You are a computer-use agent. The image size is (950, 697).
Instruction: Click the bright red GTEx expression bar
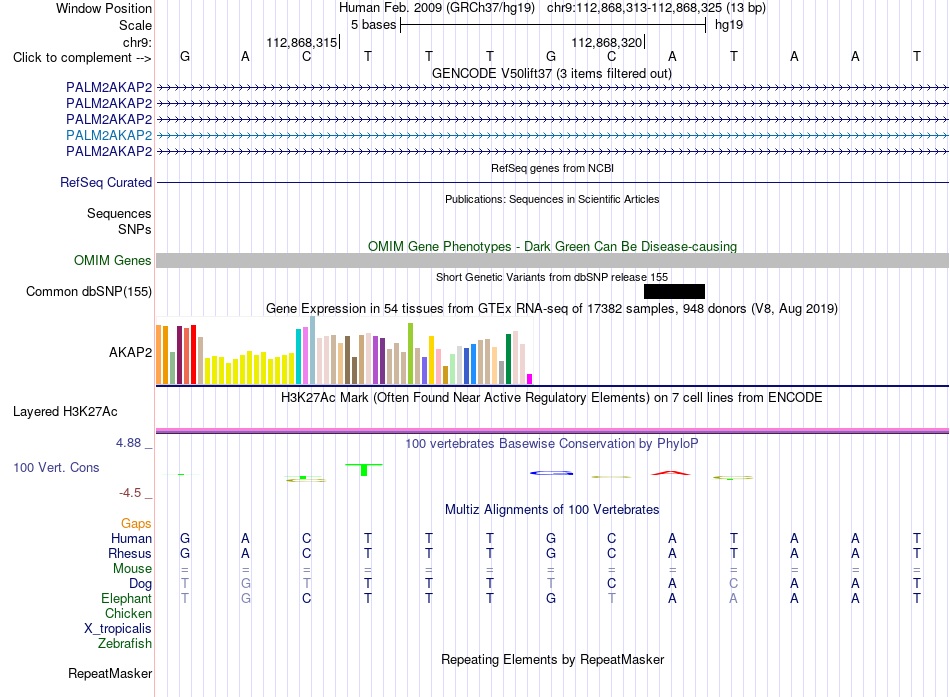pos(193,355)
